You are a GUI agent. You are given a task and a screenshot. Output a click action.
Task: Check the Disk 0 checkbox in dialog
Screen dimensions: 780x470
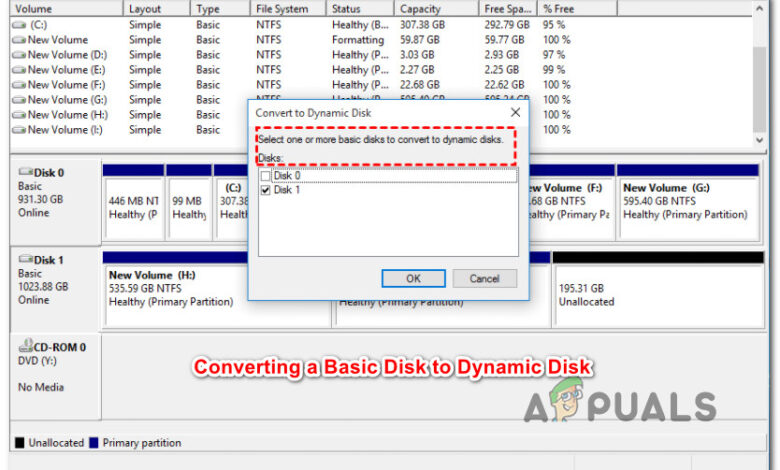265,176
